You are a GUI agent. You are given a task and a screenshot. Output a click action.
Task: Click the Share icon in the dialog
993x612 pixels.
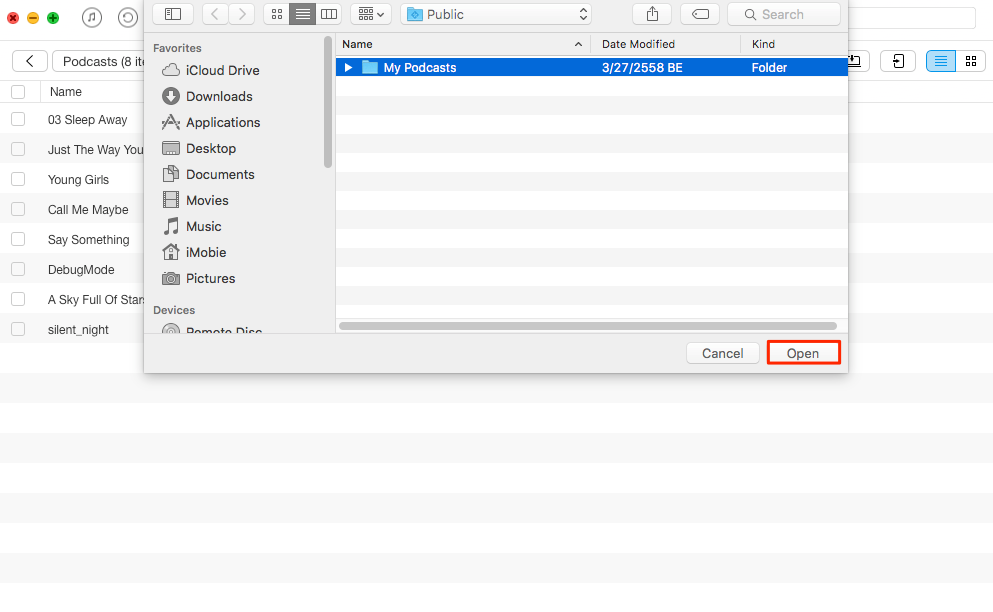[x=652, y=14]
